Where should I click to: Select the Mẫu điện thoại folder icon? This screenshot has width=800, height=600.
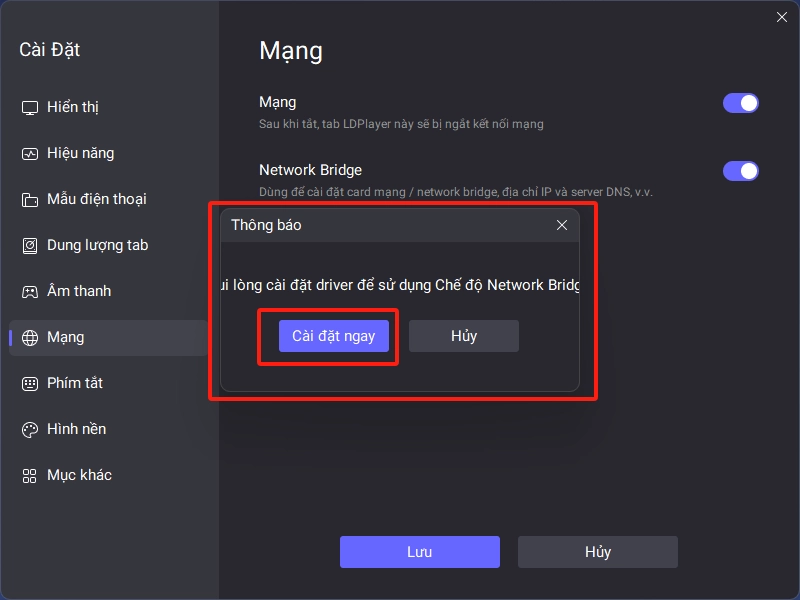pos(30,199)
